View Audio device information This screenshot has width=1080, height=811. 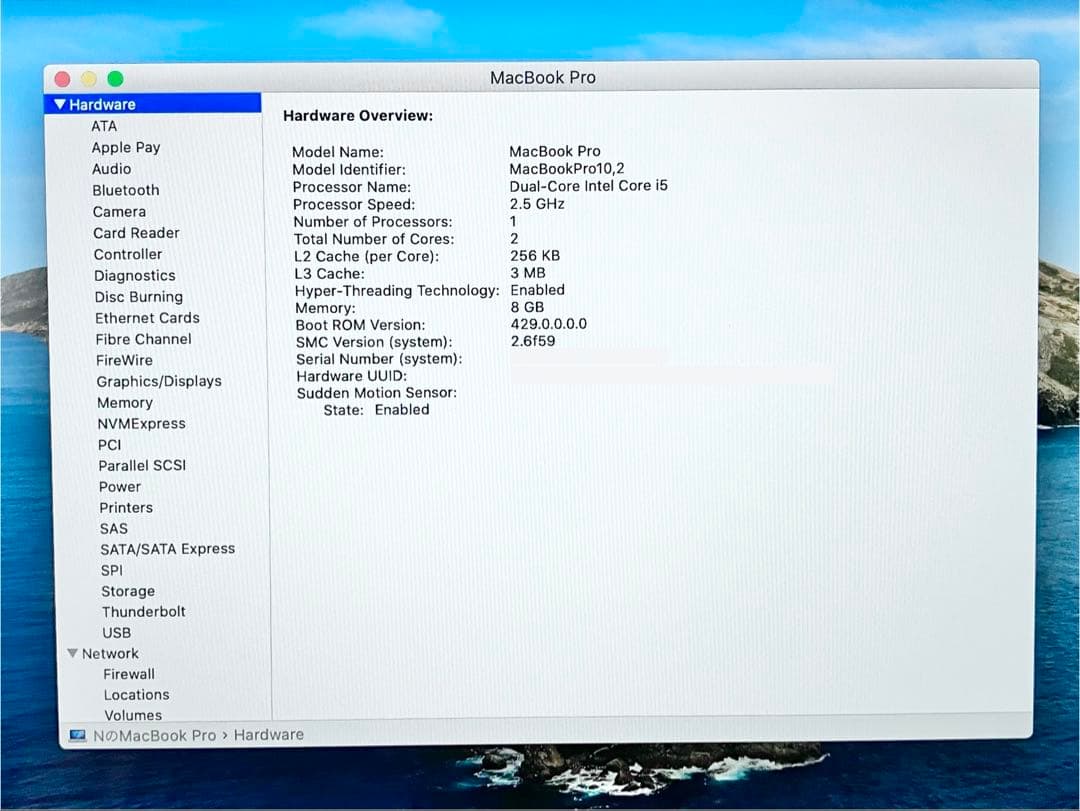pyautogui.click(x=111, y=168)
